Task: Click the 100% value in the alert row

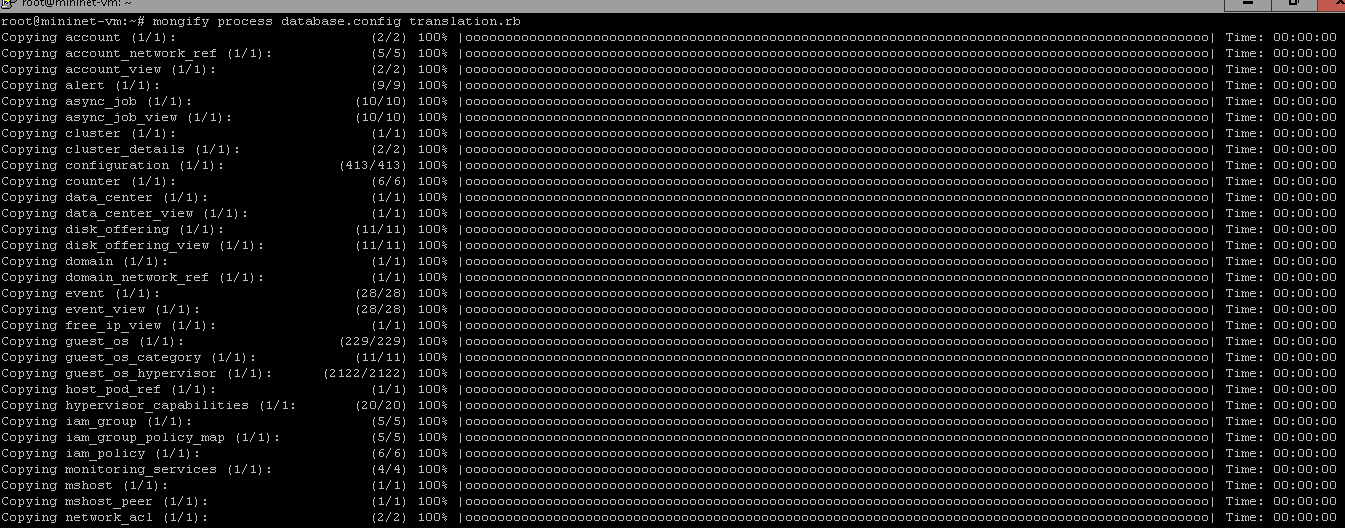Action: click(433, 85)
